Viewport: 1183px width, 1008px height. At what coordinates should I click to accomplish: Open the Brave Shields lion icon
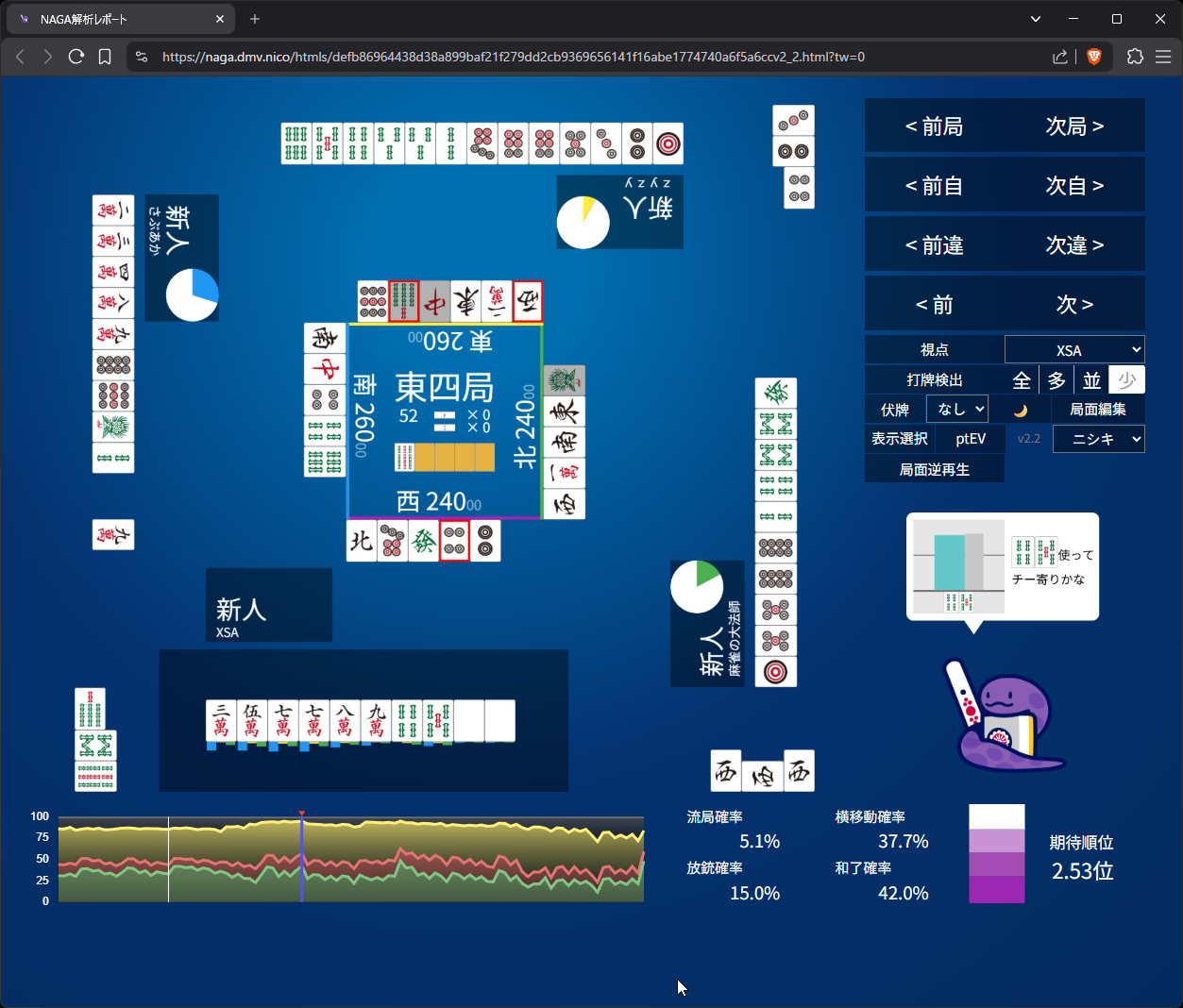pyautogui.click(x=1094, y=57)
